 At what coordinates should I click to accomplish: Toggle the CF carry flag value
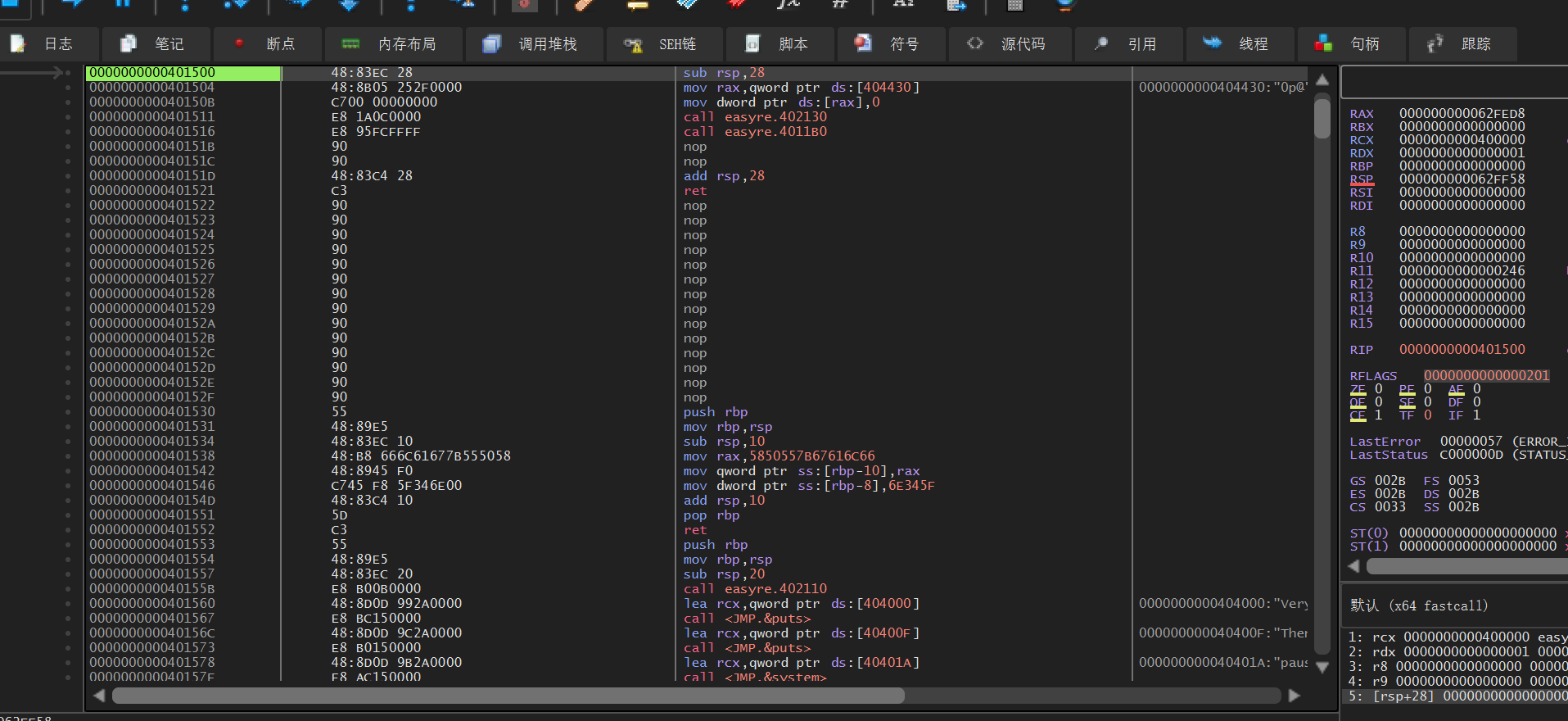(x=1379, y=415)
